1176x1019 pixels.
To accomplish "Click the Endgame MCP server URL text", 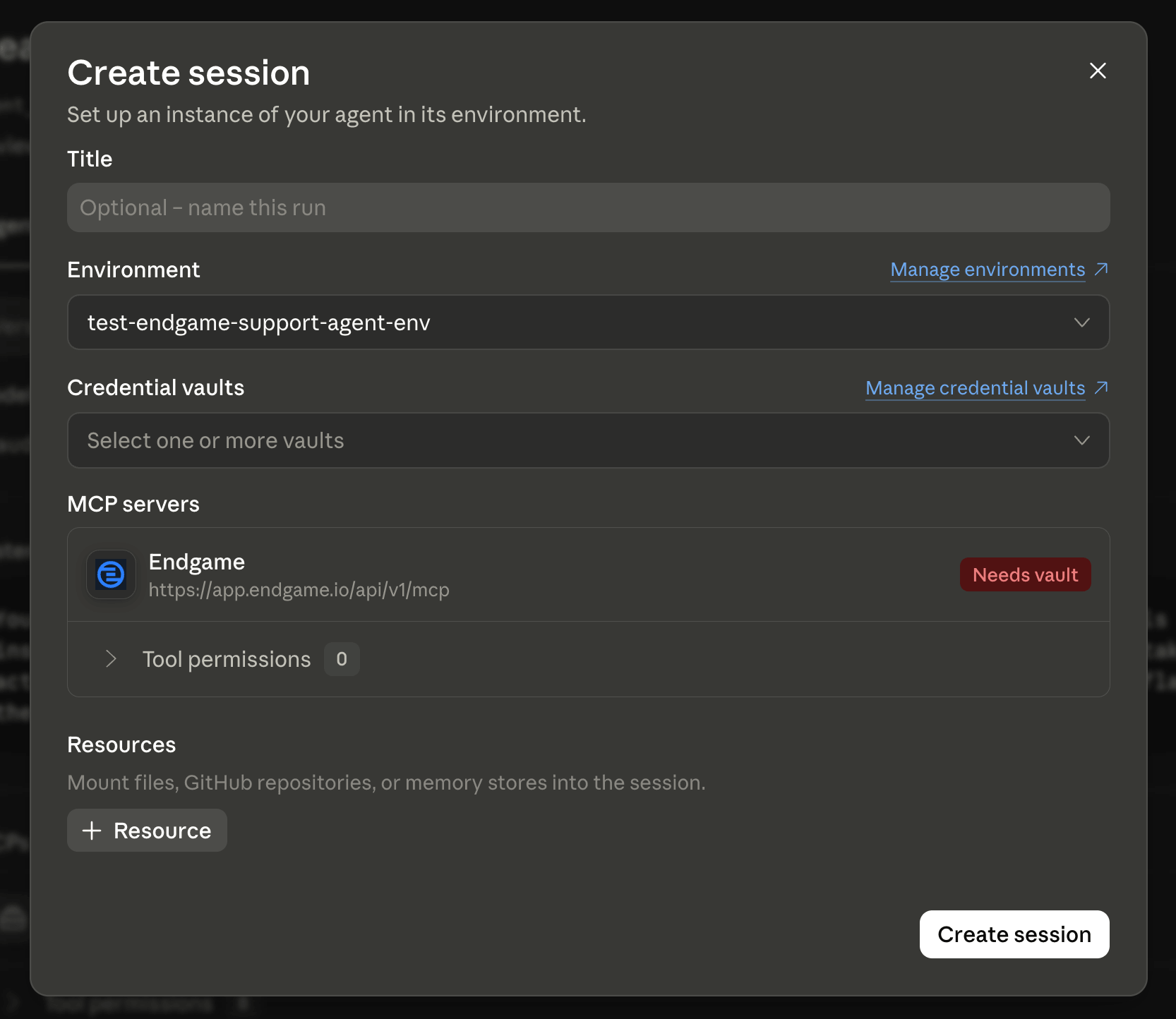I will pyautogui.click(x=299, y=590).
